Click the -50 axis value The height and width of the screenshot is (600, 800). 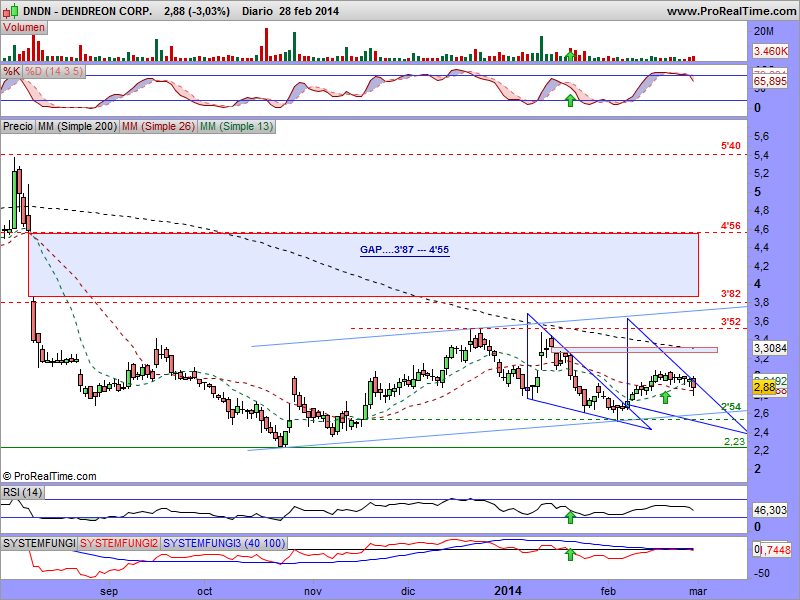click(x=762, y=573)
